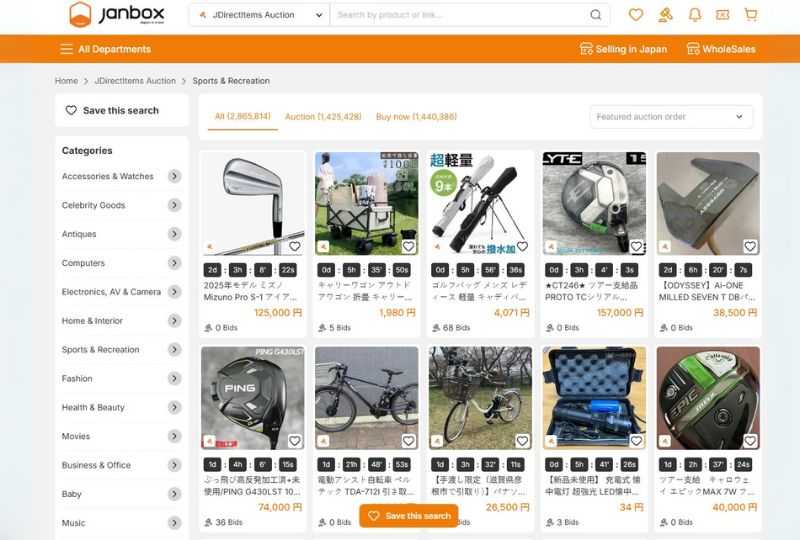The height and width of the screenshot is (540, 800).
Task: Switch to the Auction (1,425,428) tab
Action: [x=323, y=117]
